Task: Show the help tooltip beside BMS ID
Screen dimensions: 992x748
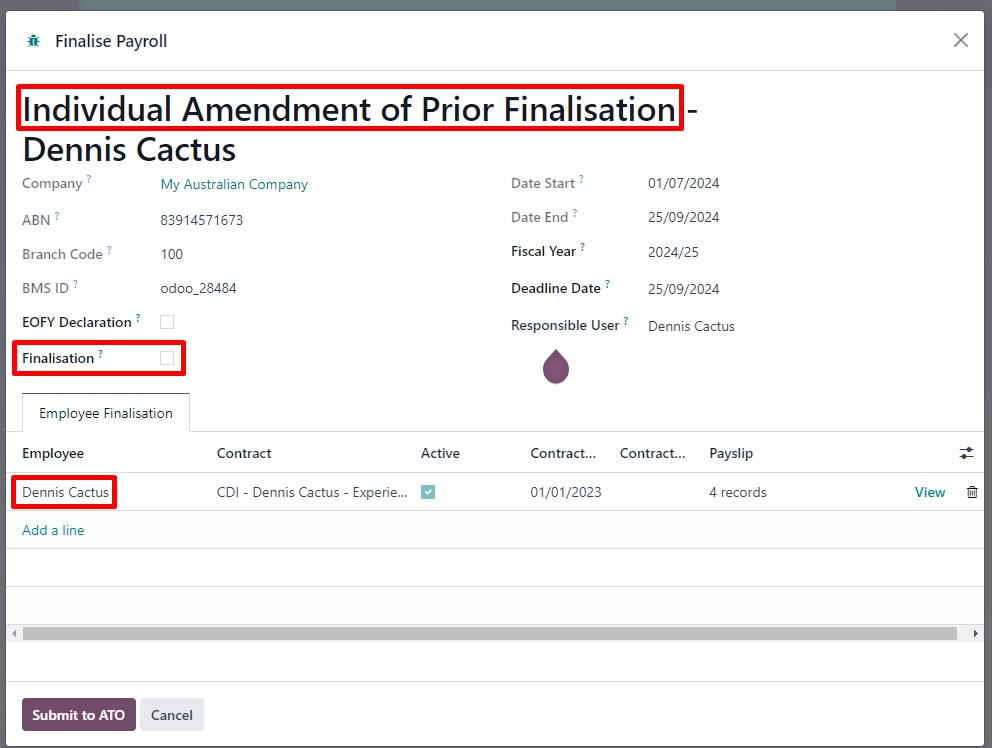Action: point(75,285)
